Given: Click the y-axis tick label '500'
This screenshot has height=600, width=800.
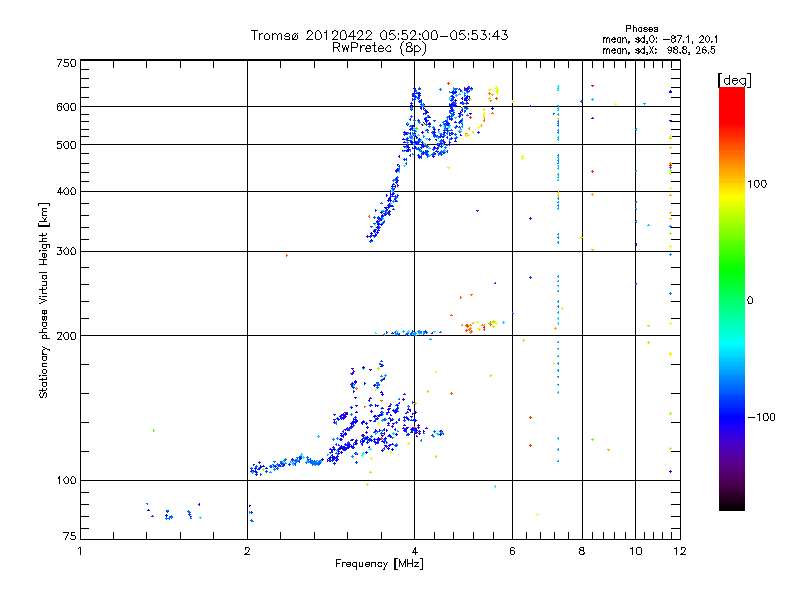Looking at the screenshot, I should (66, 145).
